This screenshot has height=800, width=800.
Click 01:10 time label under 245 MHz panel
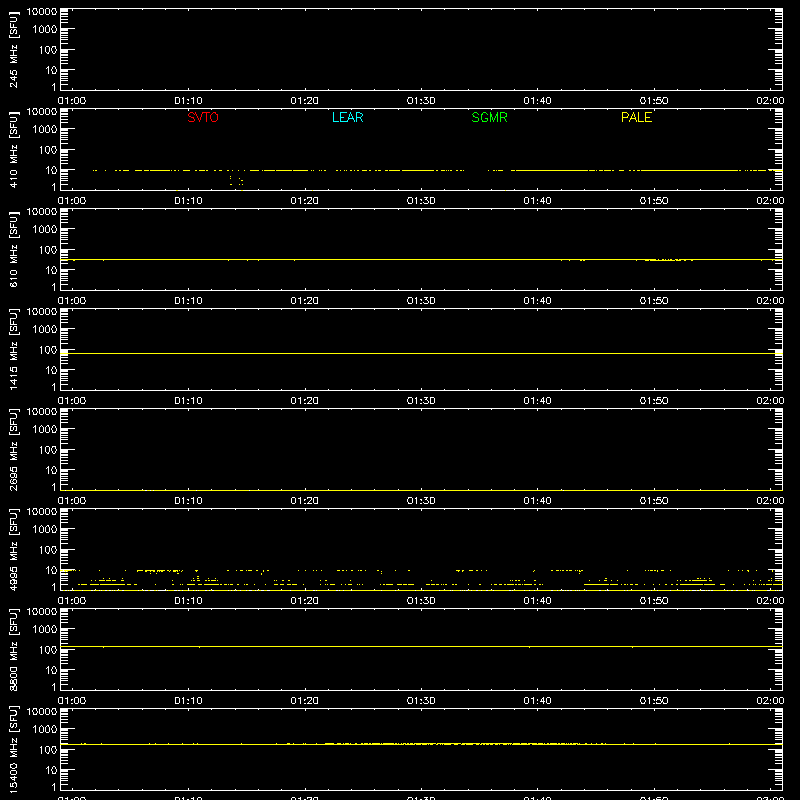click(188, 101)
